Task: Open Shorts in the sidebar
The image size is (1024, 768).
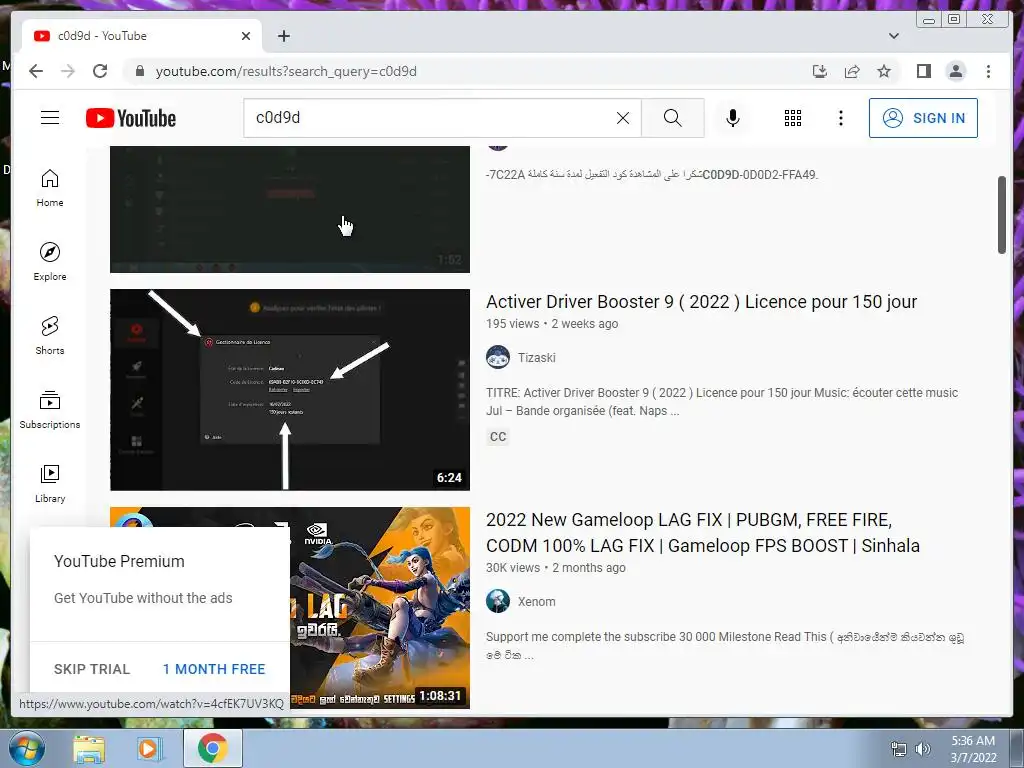Action: [x=50, y=336]
